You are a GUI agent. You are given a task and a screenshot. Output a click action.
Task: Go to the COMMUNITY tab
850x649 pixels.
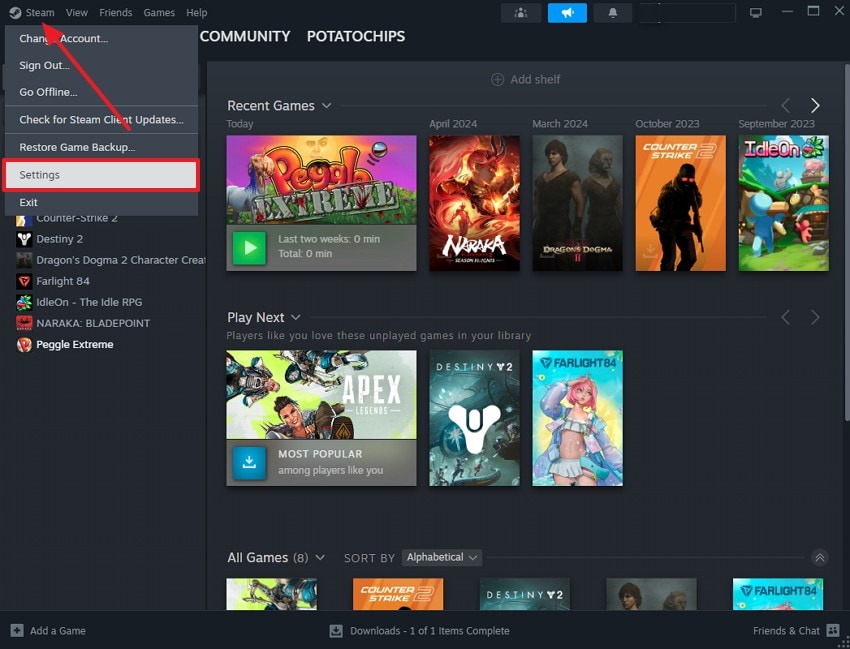point(245,36)
